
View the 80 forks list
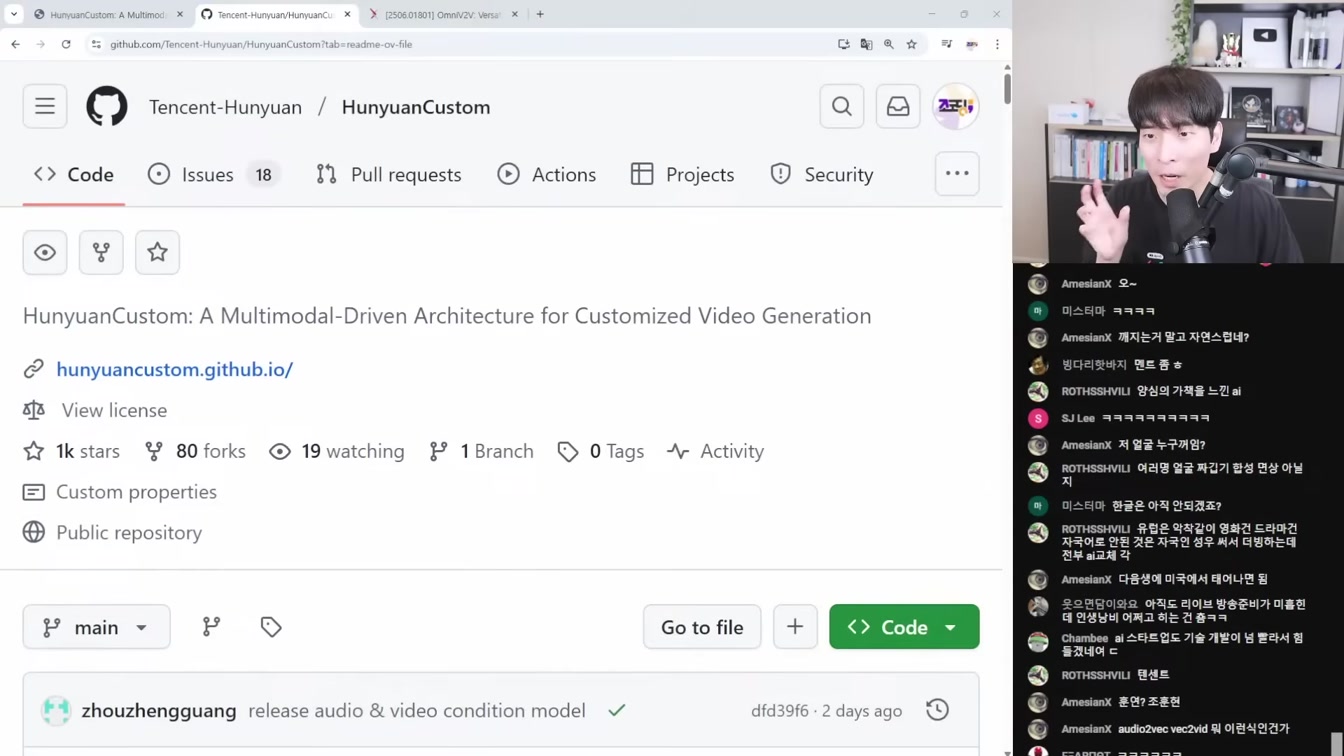coord(196,451)
